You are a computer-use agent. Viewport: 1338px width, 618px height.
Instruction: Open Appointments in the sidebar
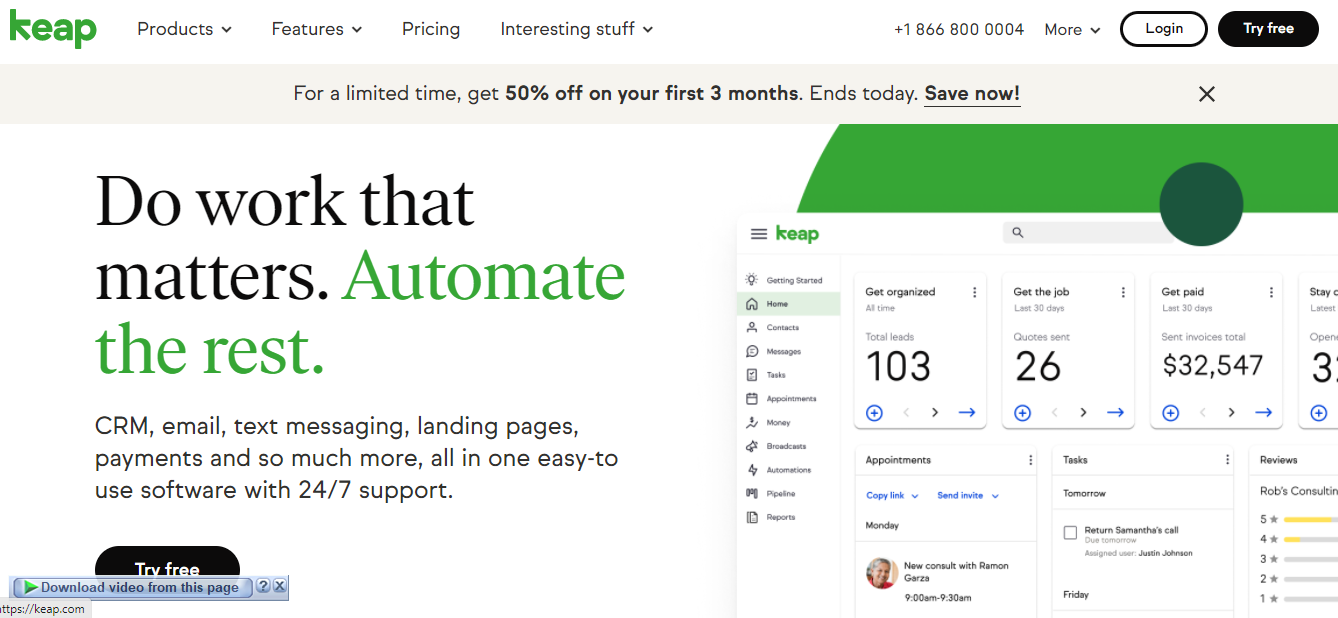tap(789, 399)
